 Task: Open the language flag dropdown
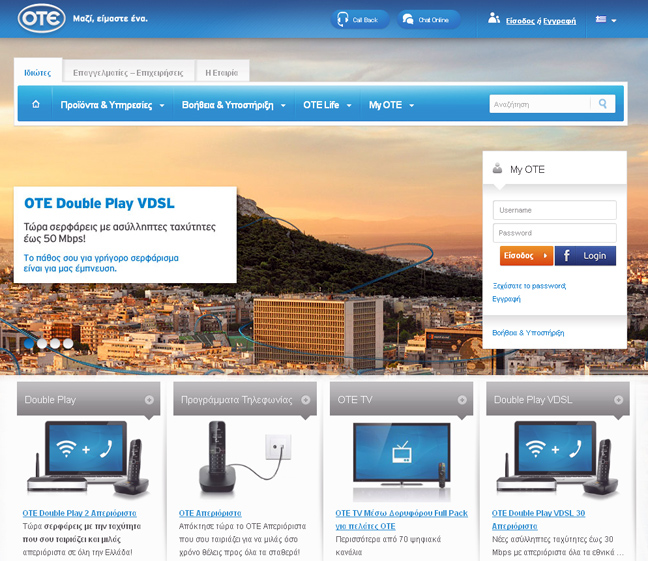(606, 20)
